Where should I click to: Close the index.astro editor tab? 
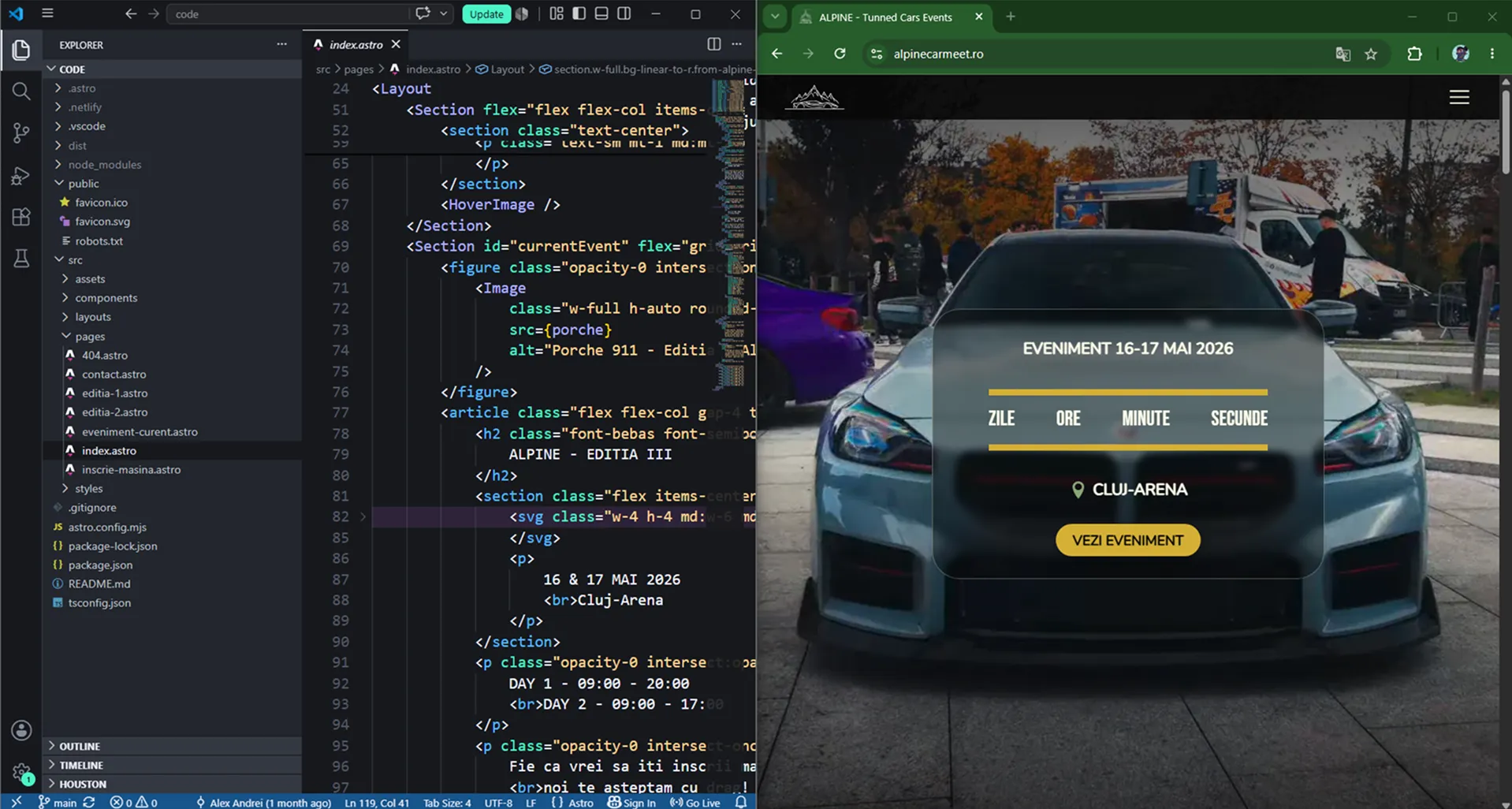pos(396,44)
